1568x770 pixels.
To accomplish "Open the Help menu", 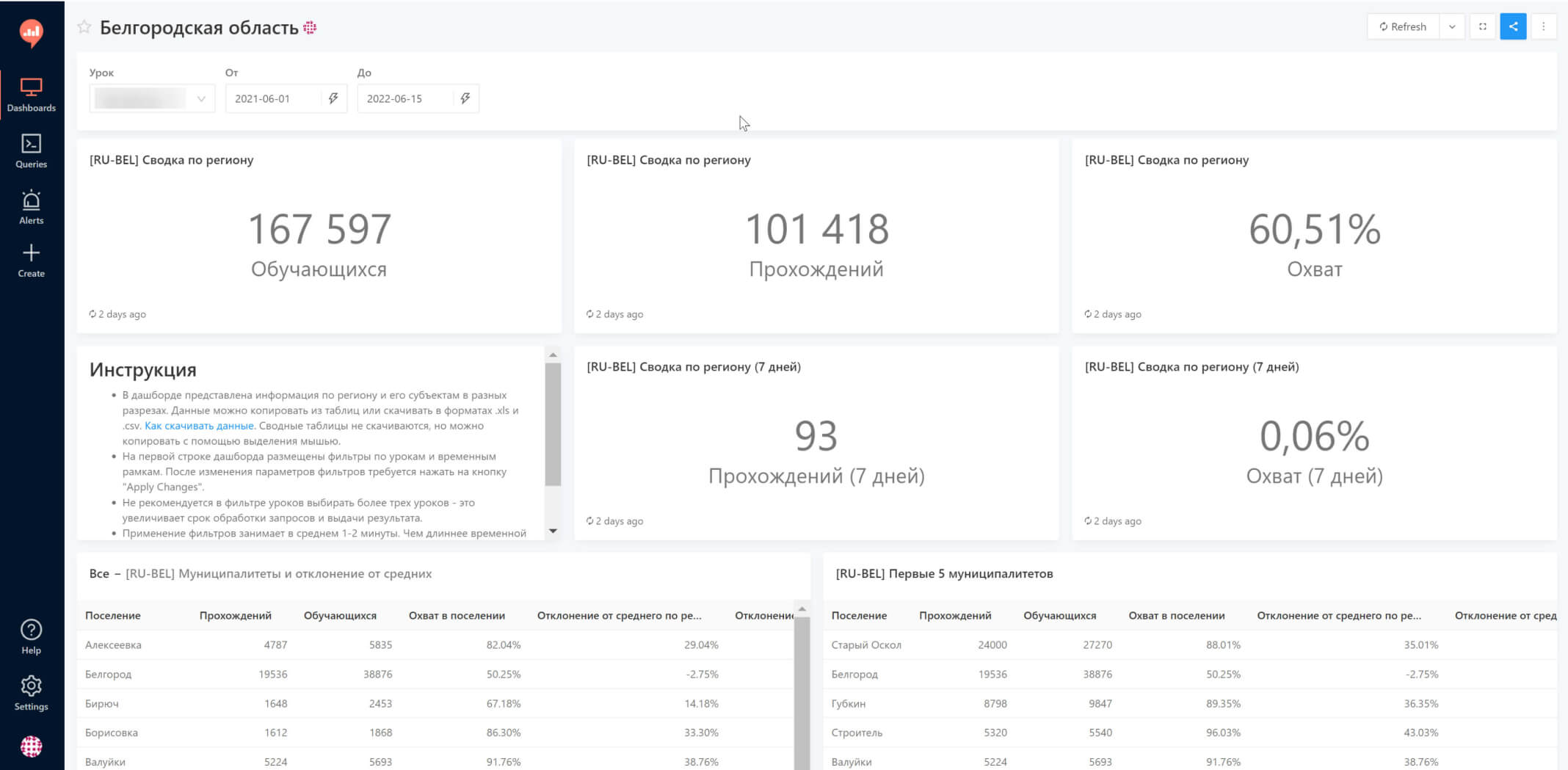I will (x=32, y=637).
